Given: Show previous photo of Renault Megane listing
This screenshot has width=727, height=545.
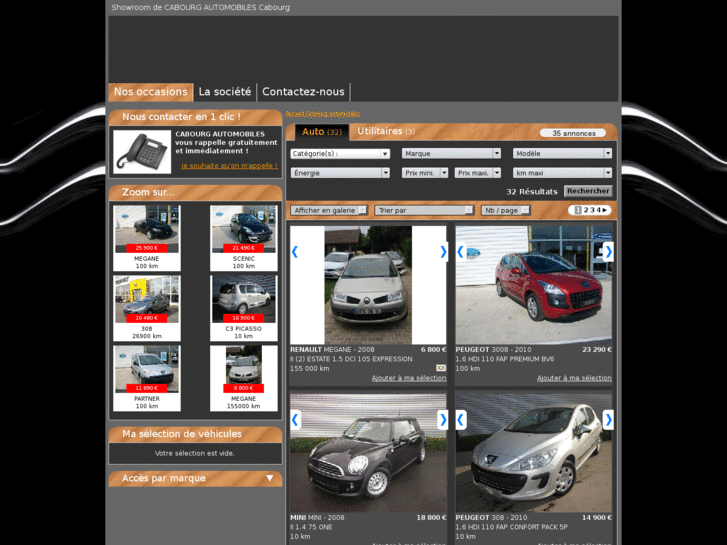Looking at the screenshot, I should pos(295,252).
